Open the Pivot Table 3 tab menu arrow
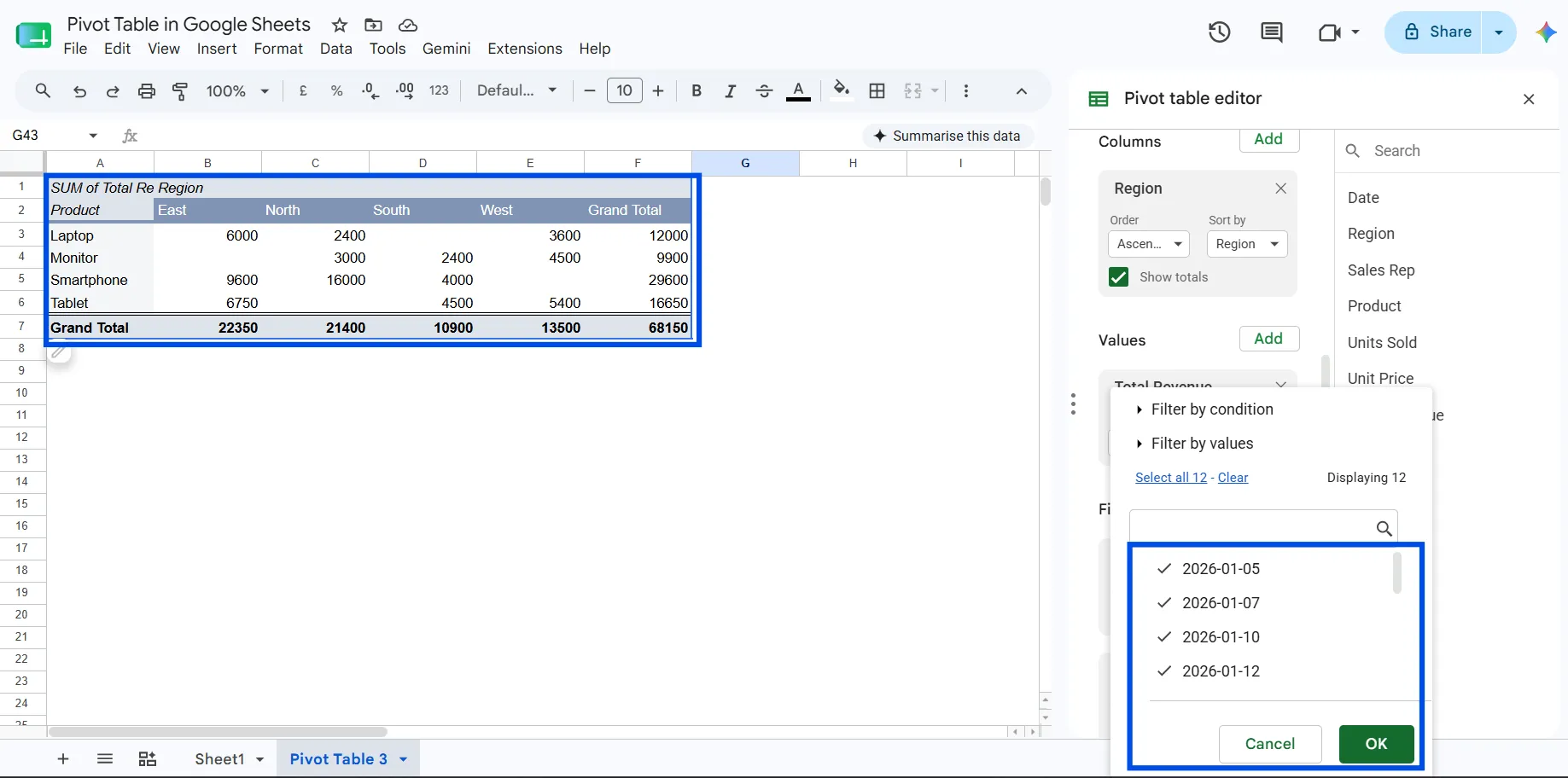 tap(403, 759)
